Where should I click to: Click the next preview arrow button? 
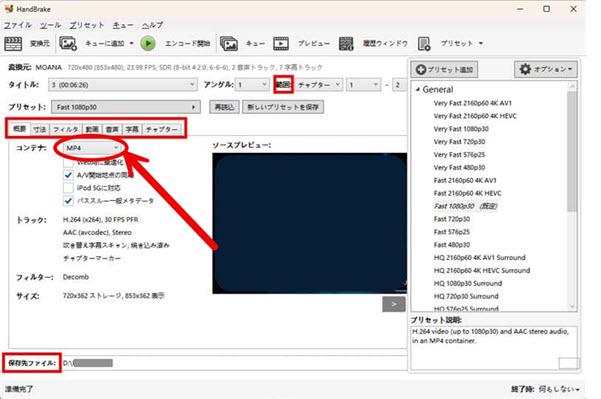tap(394, 304)
